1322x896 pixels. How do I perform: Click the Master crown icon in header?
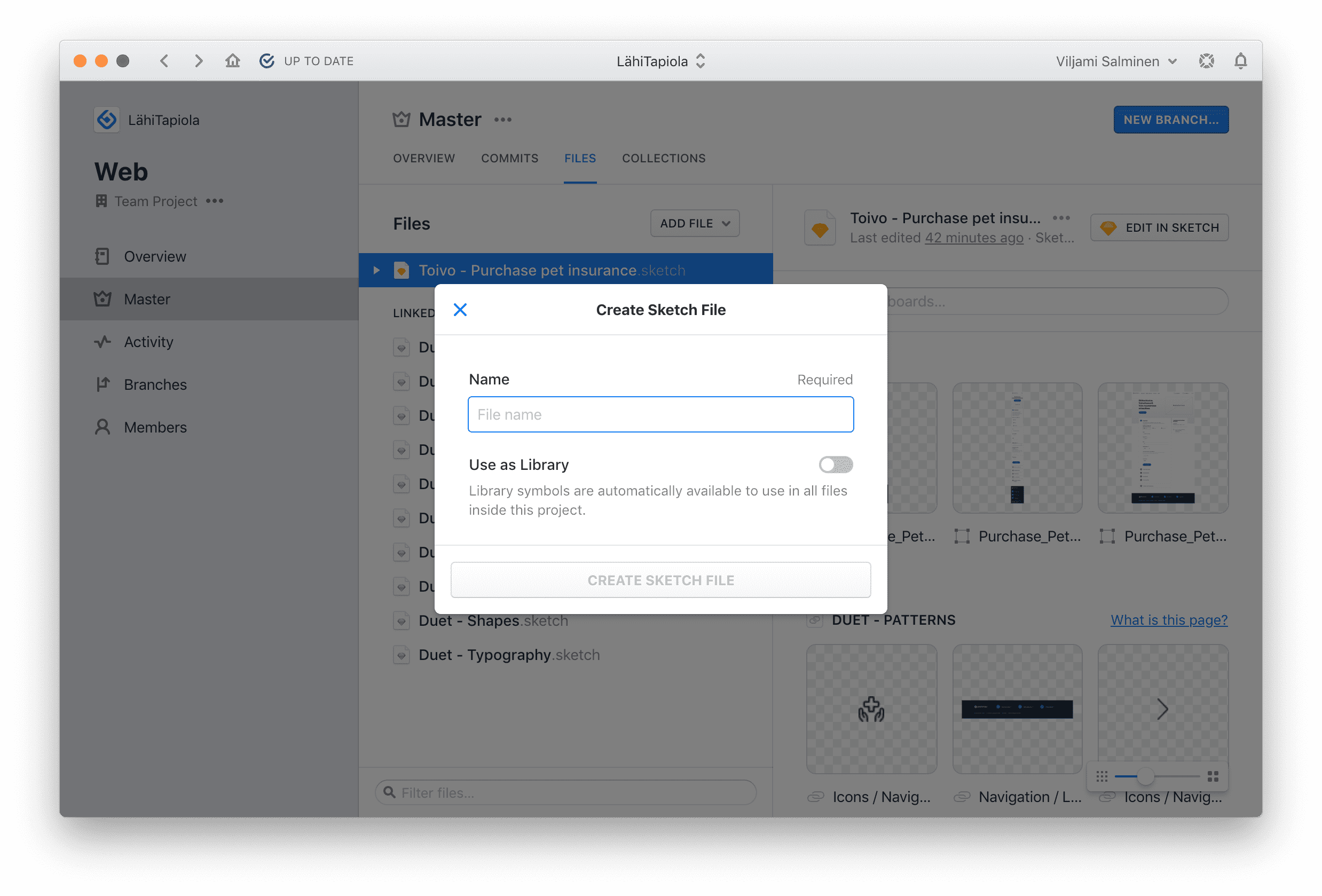coord(401,120)
